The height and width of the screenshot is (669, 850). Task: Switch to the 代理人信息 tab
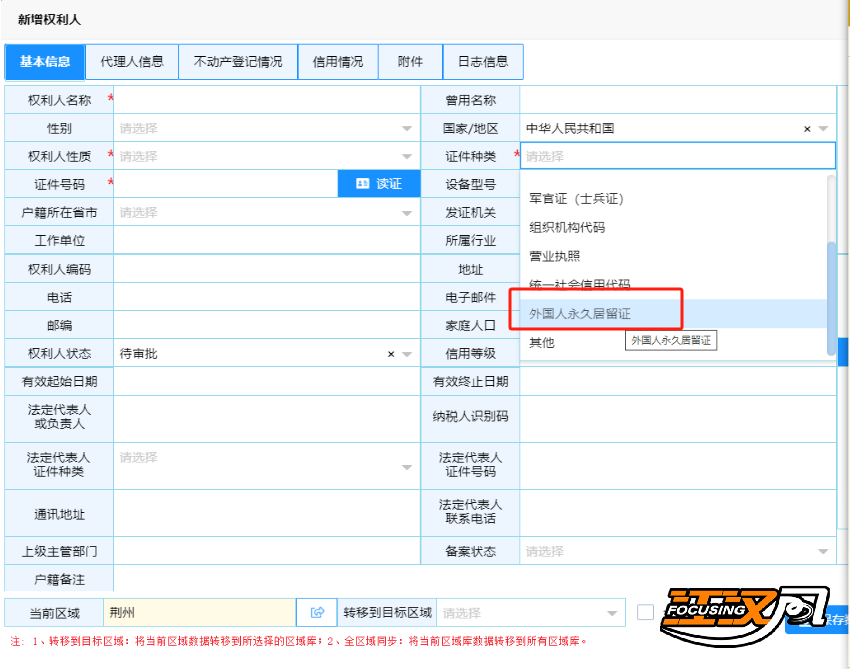[132, 62]
